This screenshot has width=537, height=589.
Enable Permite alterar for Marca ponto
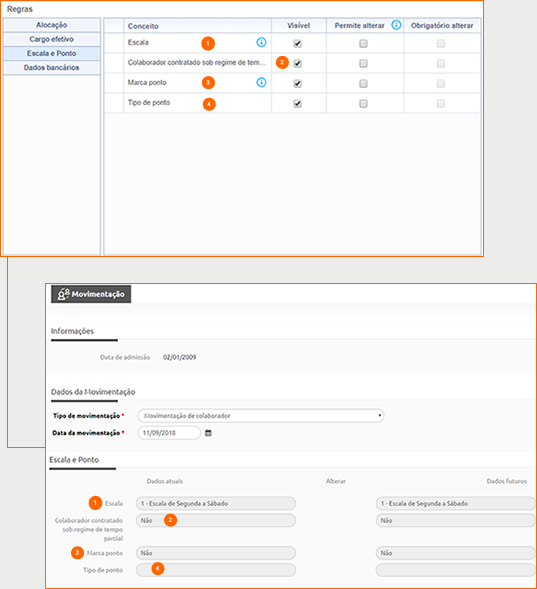(363, 83)
